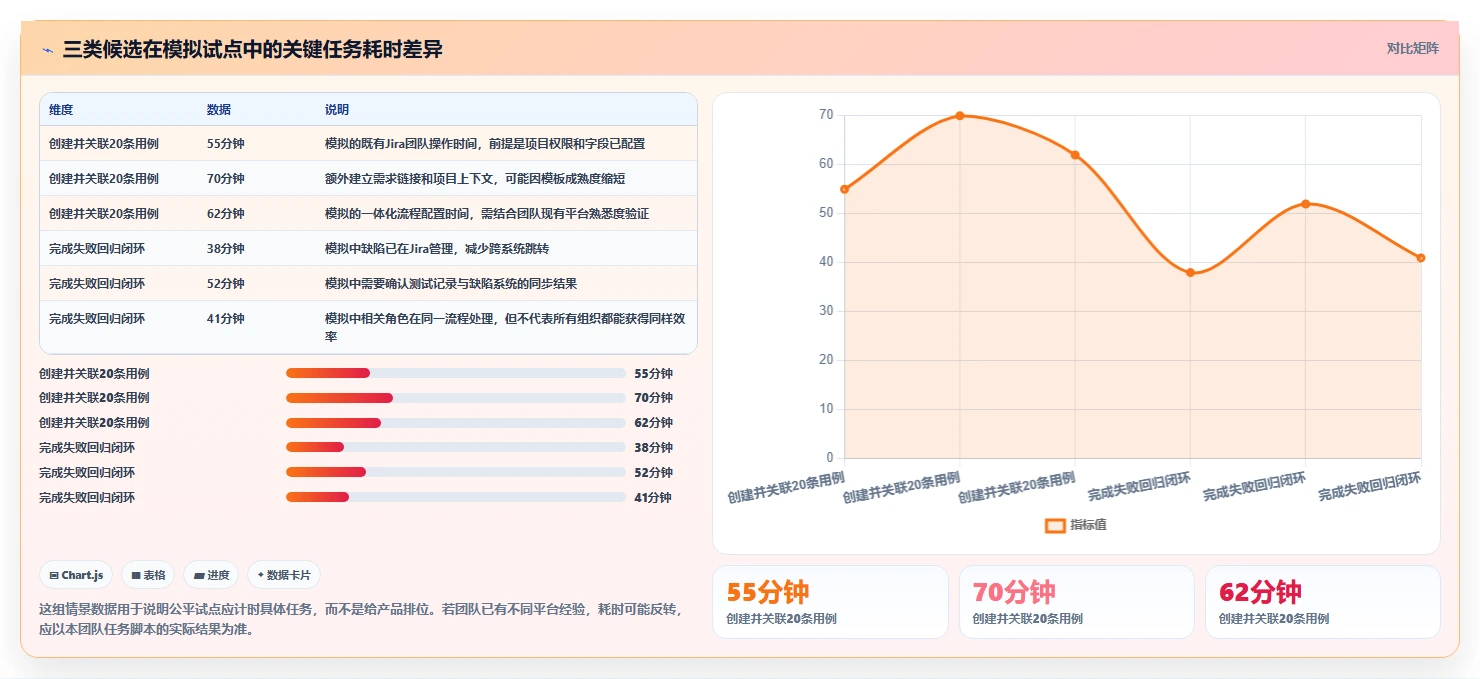1480x679 pixels.
Task: Click the 10 tick on the chart's y-axis
Action: [826, 409]
